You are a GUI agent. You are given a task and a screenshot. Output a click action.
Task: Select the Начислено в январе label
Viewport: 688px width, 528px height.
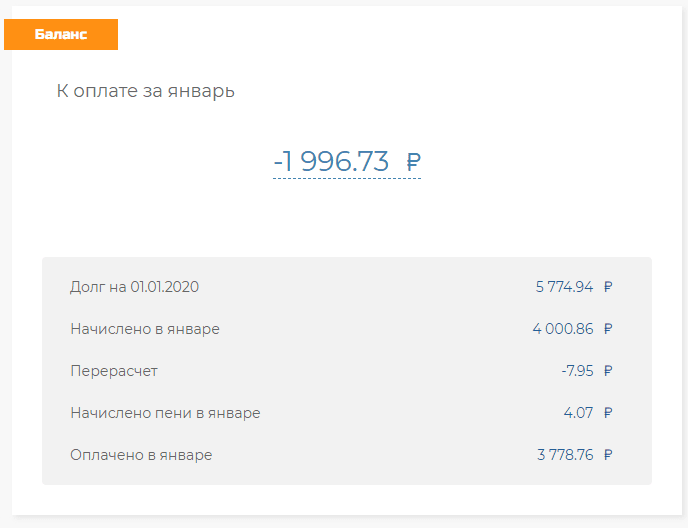click(145, 329)
